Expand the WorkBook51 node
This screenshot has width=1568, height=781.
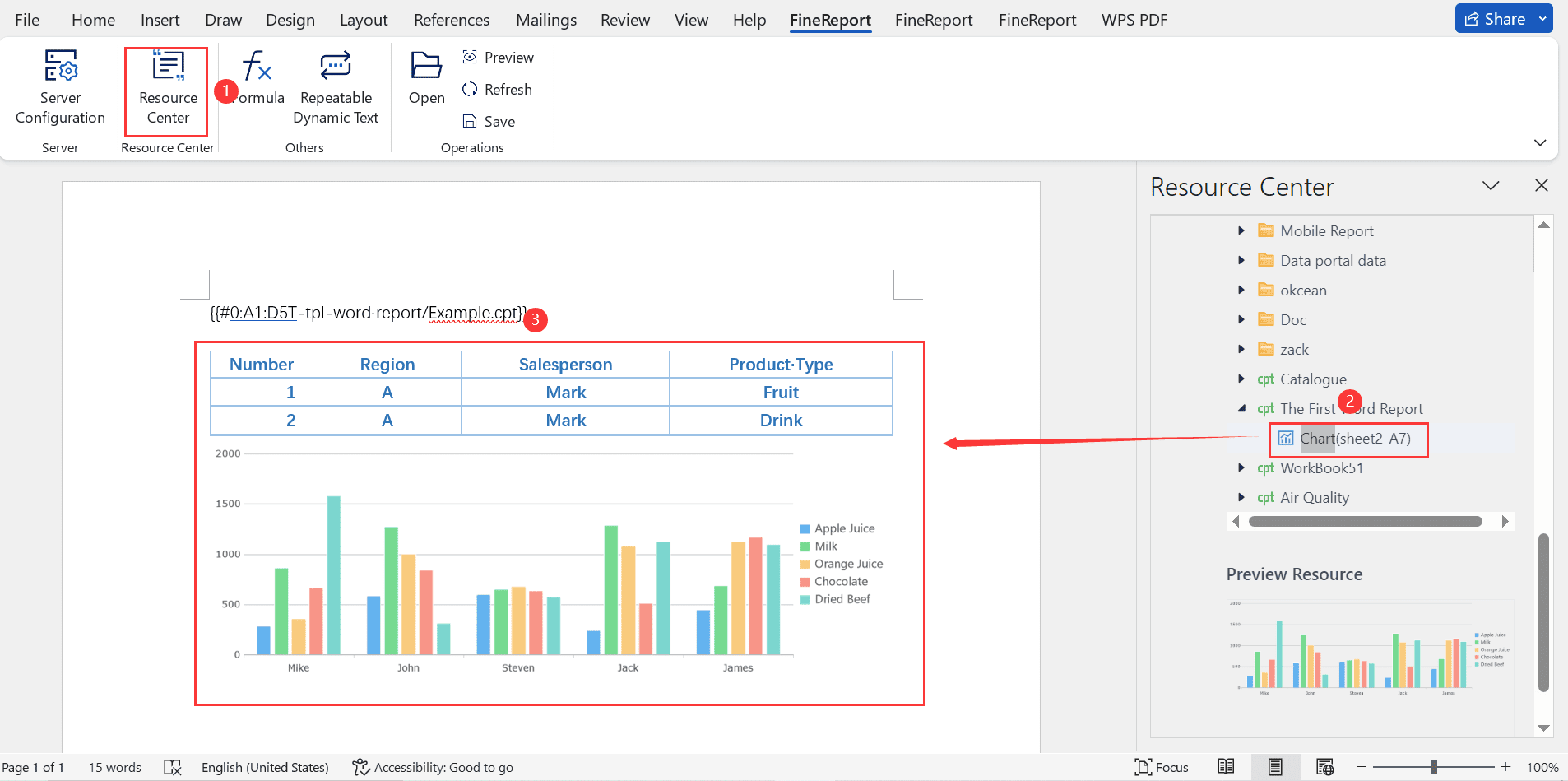[1241, 468]
